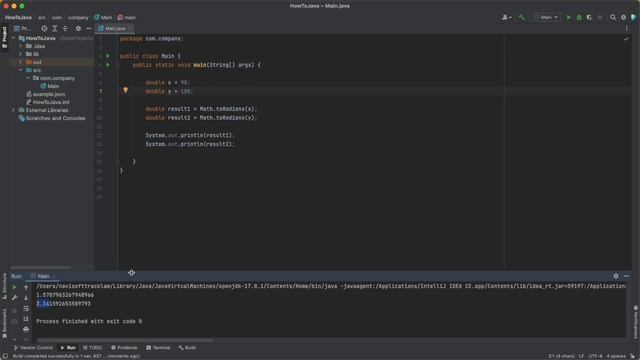Open the user account icon in the toolbar
This screenshot has height=360, width=640.
point(506,18)
